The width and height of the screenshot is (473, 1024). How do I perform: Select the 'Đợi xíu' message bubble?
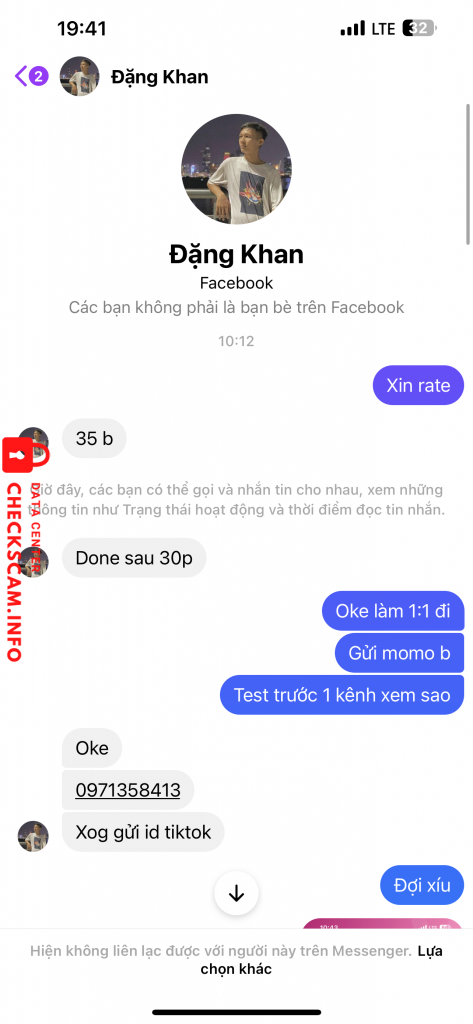(422, 886)
